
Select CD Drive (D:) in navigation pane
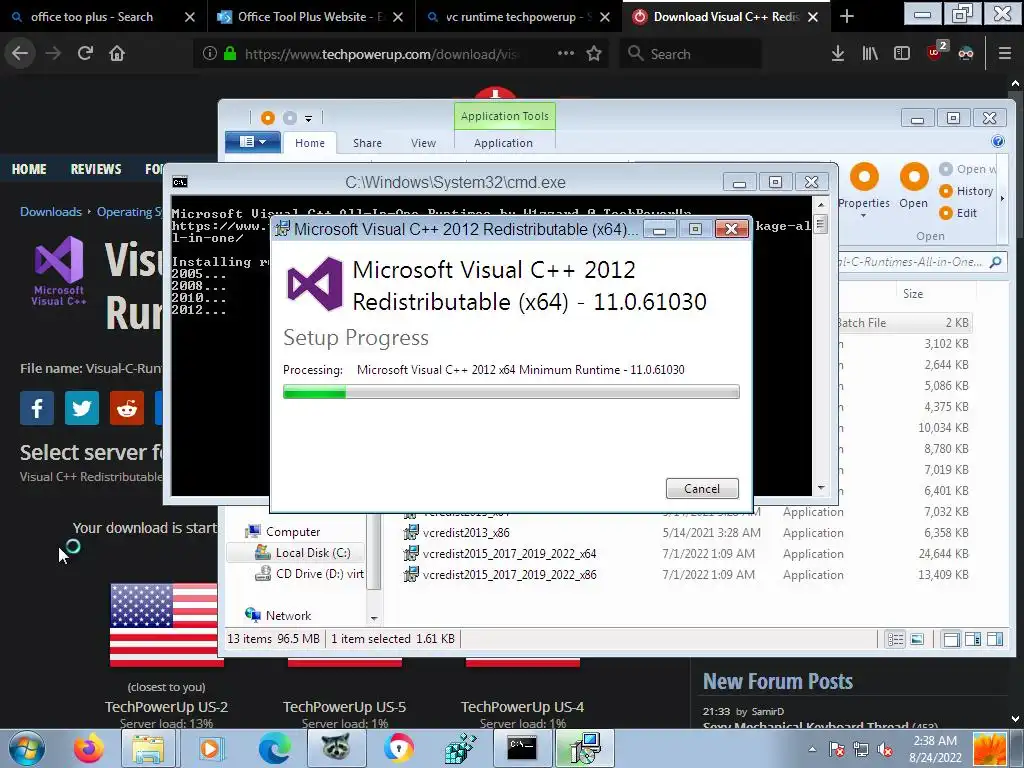[x=310, y=573]
